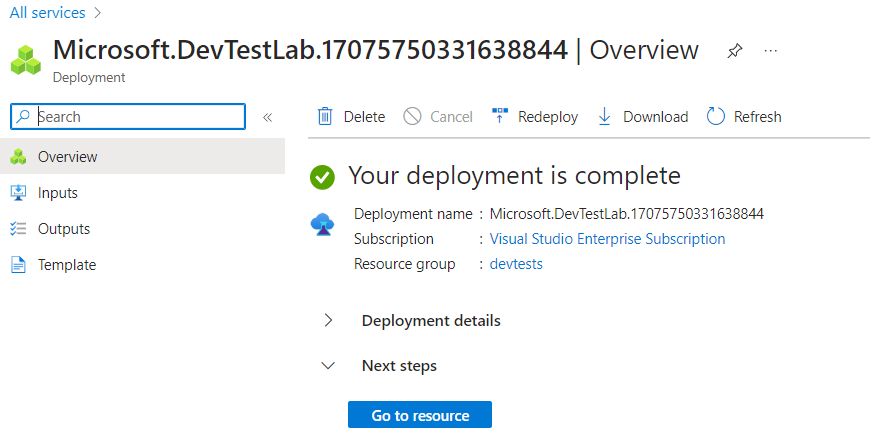Open the more options ellipsis menu
Screen dimensions: 870x440
click(771, 51)
